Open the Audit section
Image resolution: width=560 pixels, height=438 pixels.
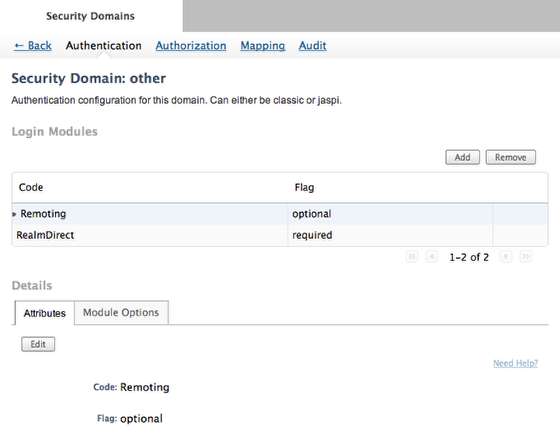[x=312, y=46]
